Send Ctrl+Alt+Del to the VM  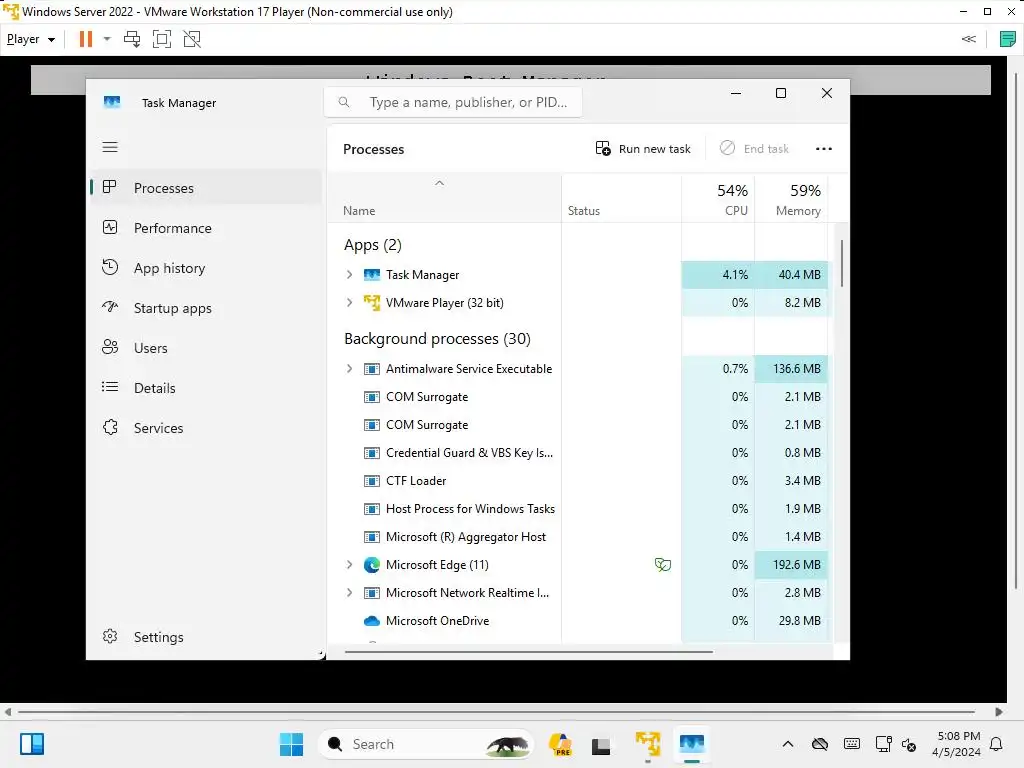[x=132, y=39]
